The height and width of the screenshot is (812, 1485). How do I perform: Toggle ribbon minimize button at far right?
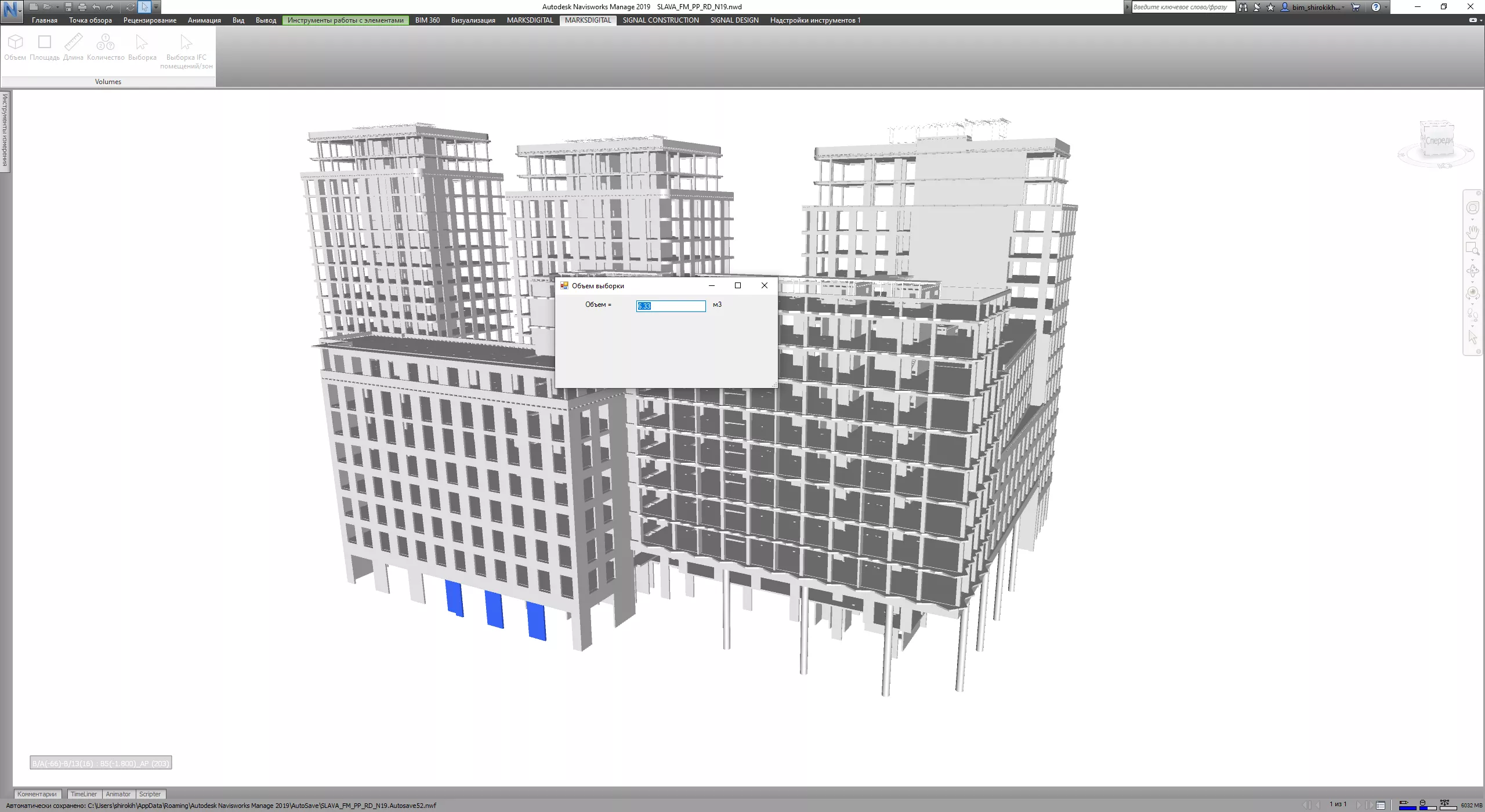click(x=1473, y=20)
